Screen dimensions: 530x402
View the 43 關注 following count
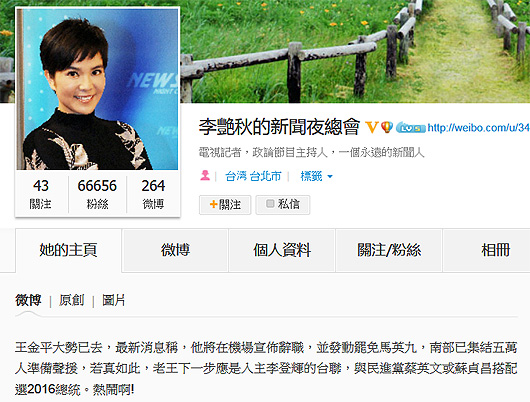41,194
